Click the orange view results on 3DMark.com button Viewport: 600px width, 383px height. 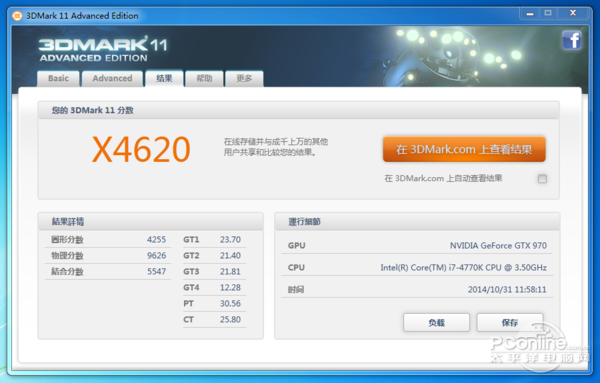click(464, 149)
